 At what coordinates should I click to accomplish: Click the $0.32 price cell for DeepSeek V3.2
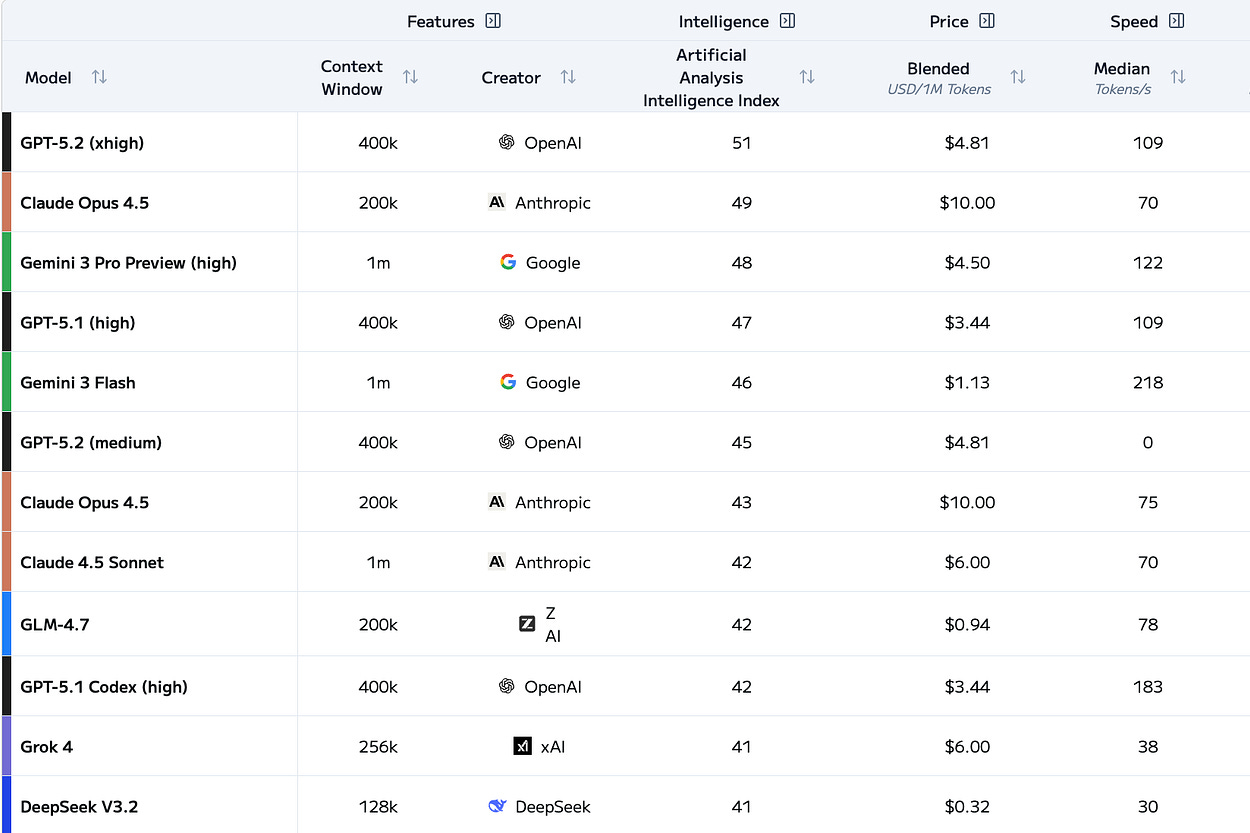point(967,806)
